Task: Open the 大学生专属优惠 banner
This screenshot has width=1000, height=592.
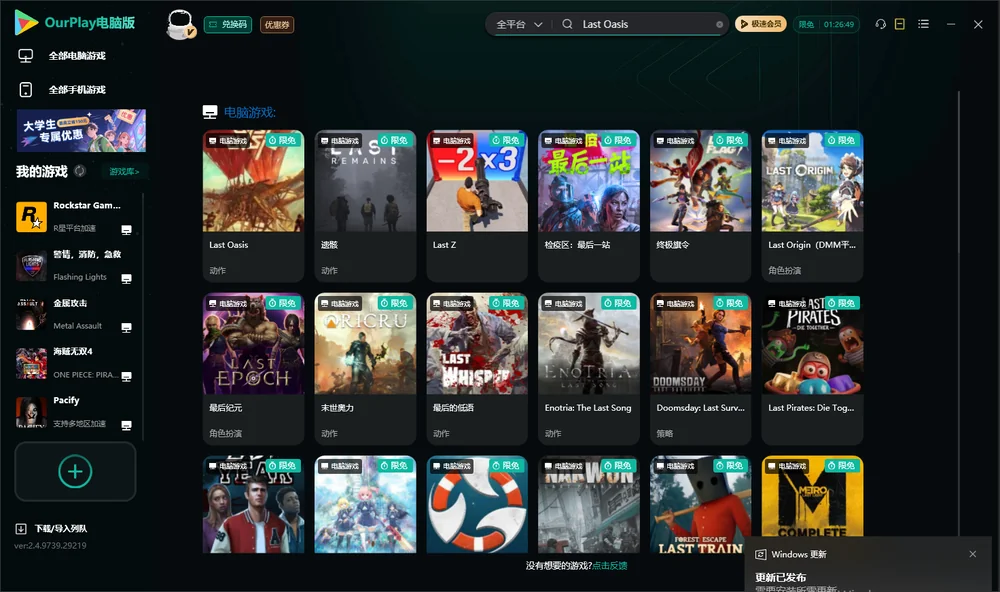Action: (x=81, y=131)
